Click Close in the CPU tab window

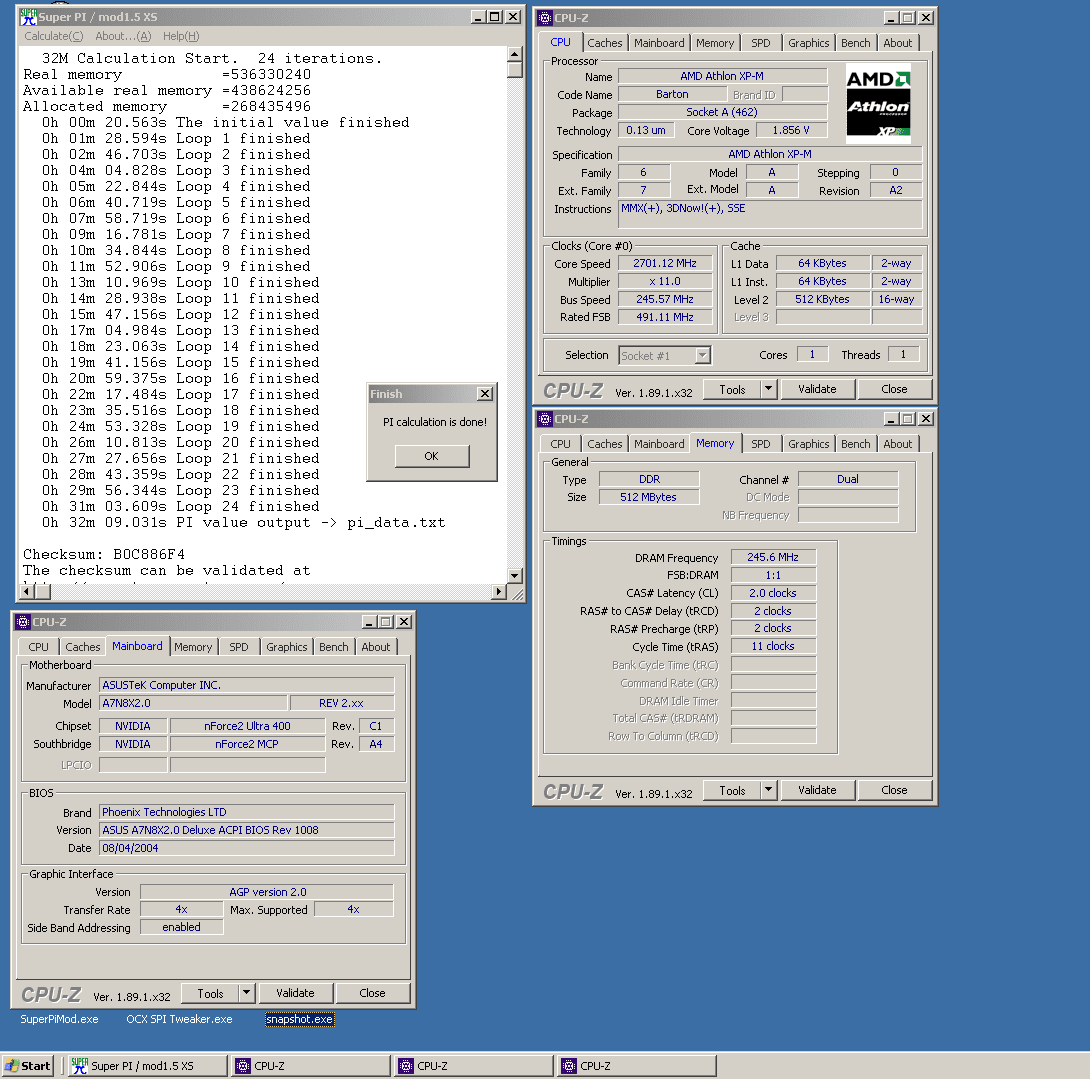895,389
